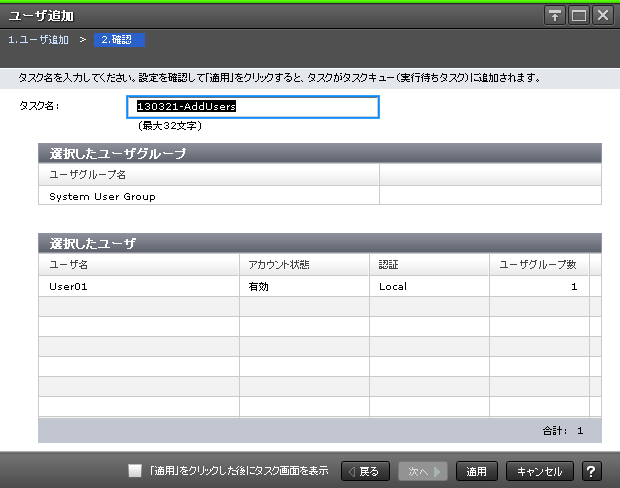Click the タスク名: label
The width and height of the screenshot is (620, 488).
[x=39, y=106]
